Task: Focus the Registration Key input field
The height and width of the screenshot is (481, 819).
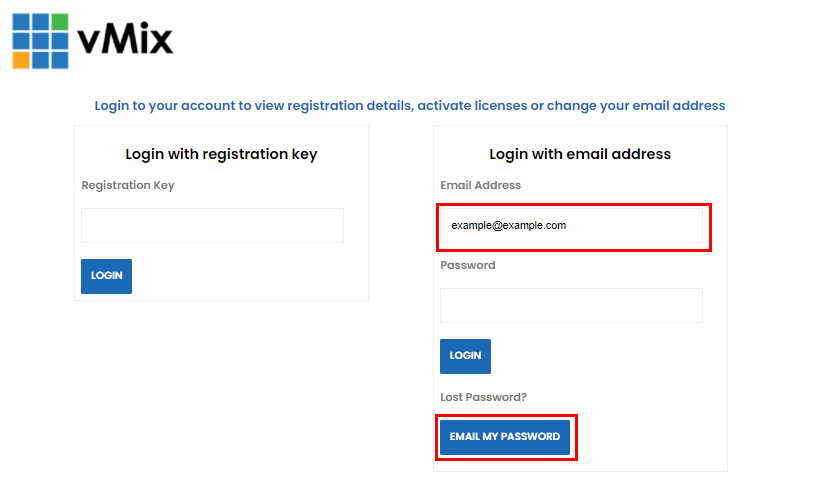Action: (x=212, y=225)
